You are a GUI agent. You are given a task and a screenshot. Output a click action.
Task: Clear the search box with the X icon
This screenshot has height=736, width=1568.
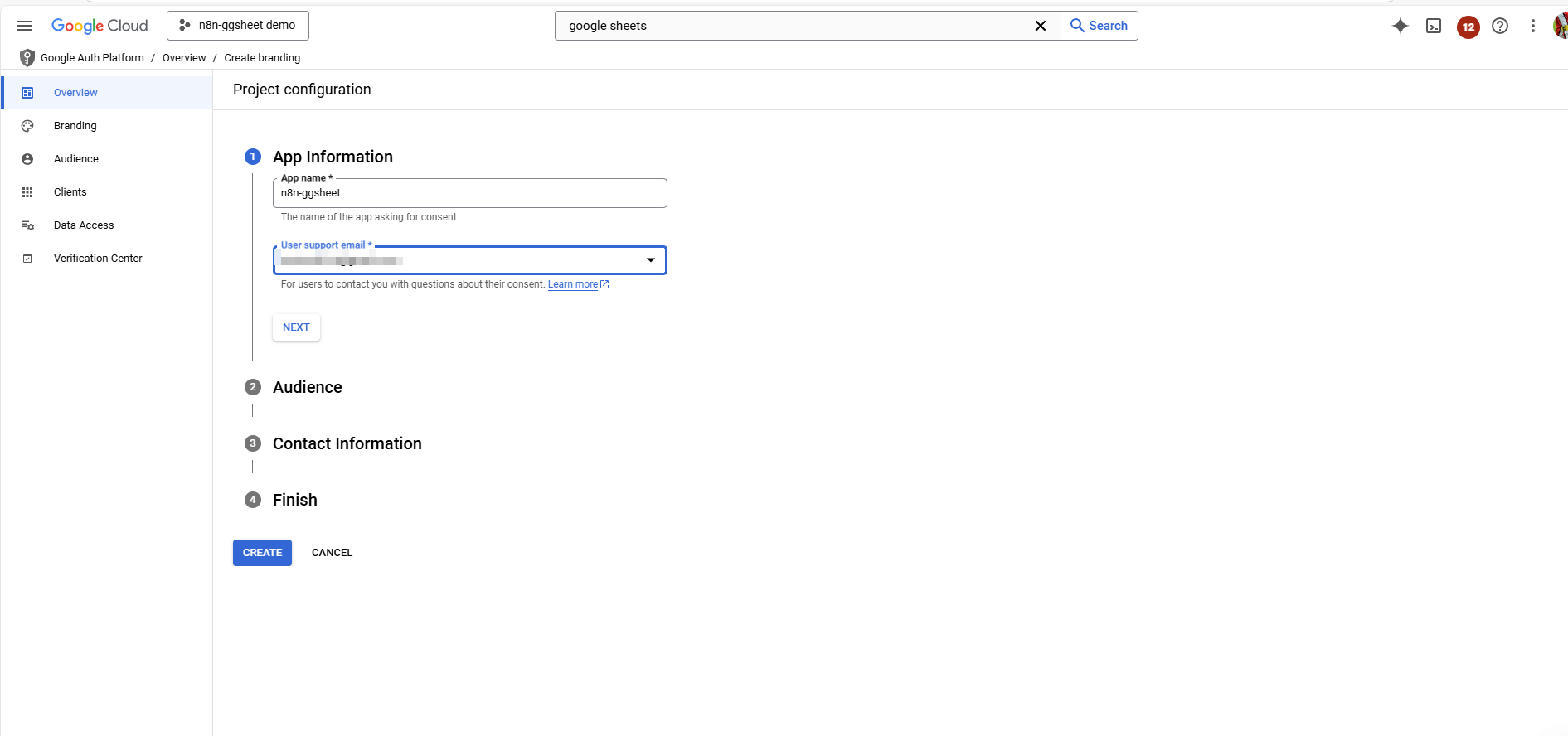click(1041, 26)
